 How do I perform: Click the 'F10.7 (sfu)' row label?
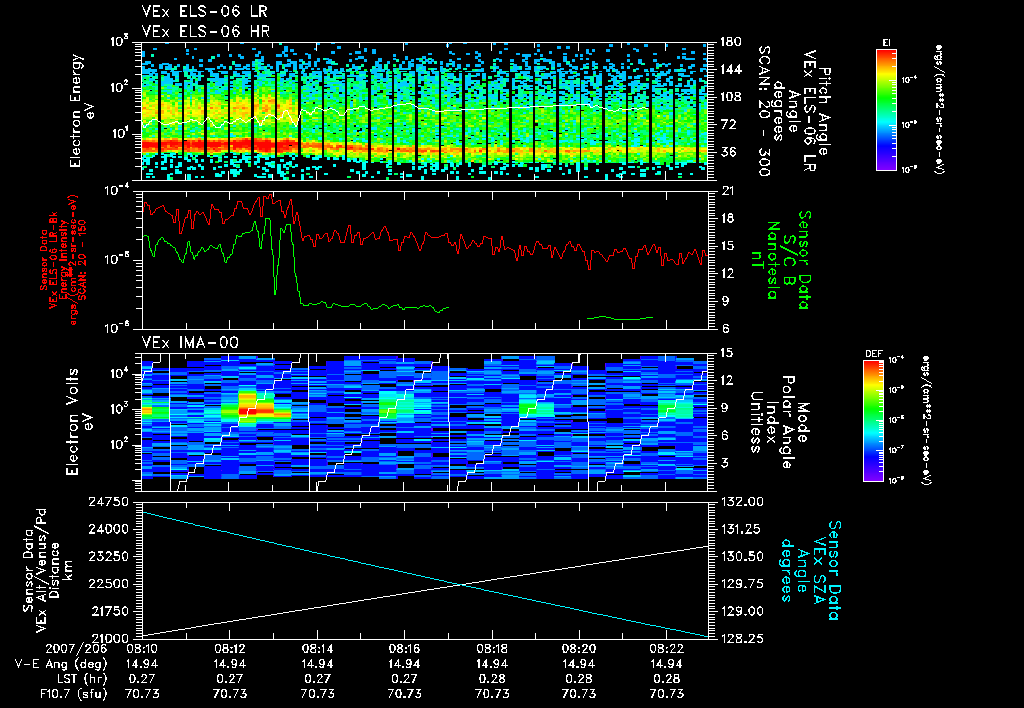tap(73, 694)
